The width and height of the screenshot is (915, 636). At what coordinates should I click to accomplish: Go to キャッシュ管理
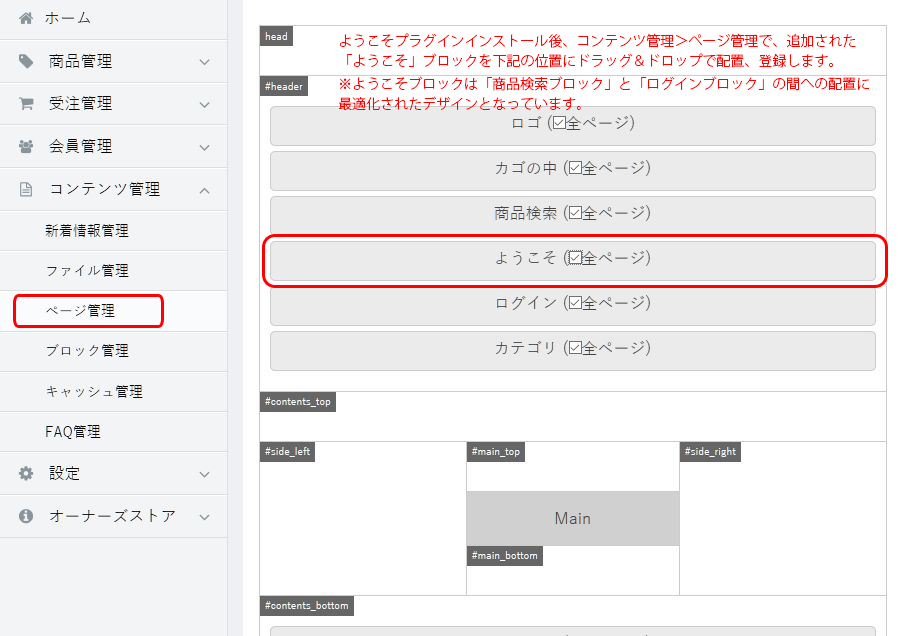[114, 392]
